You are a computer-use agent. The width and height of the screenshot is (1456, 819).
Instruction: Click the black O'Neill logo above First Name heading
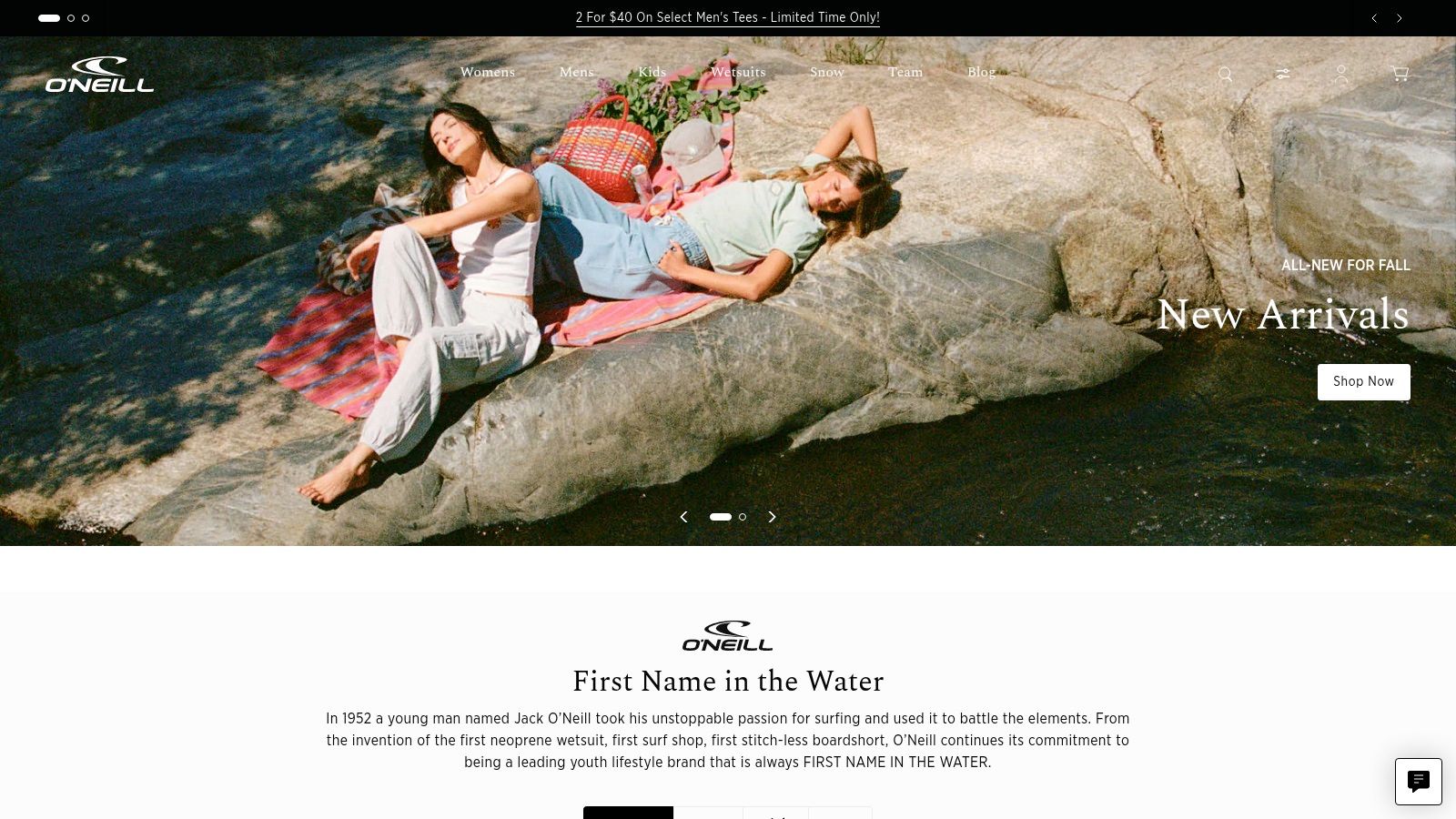[x=728, y=636]
